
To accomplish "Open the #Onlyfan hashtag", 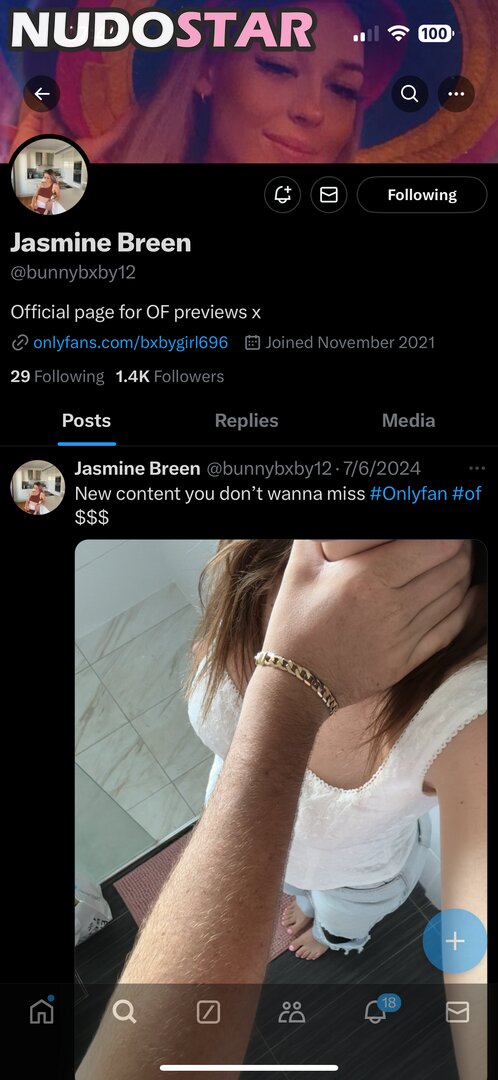I will click(x=408, y=493).
